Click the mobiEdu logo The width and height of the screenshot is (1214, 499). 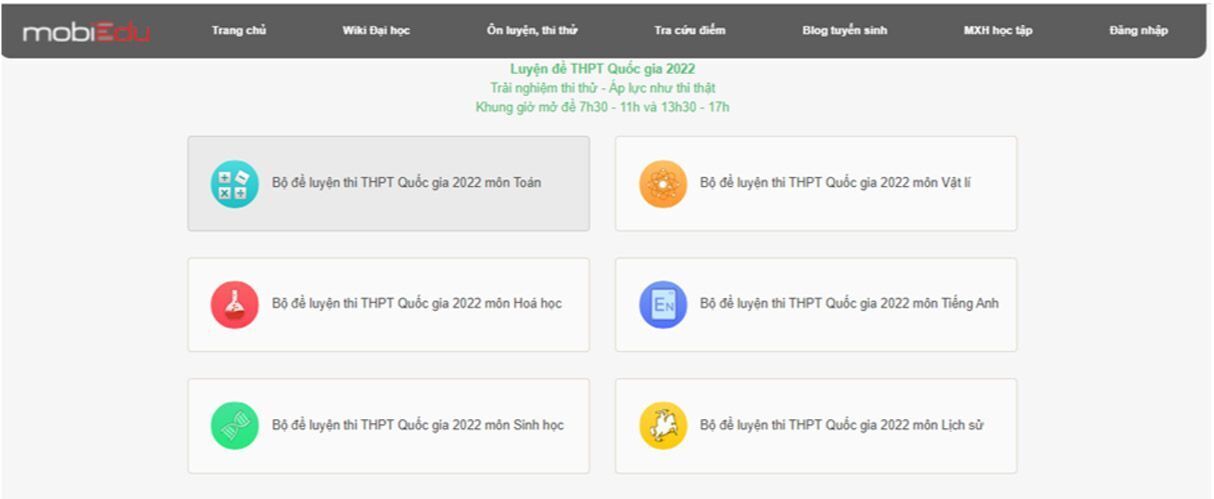point(86,32)
